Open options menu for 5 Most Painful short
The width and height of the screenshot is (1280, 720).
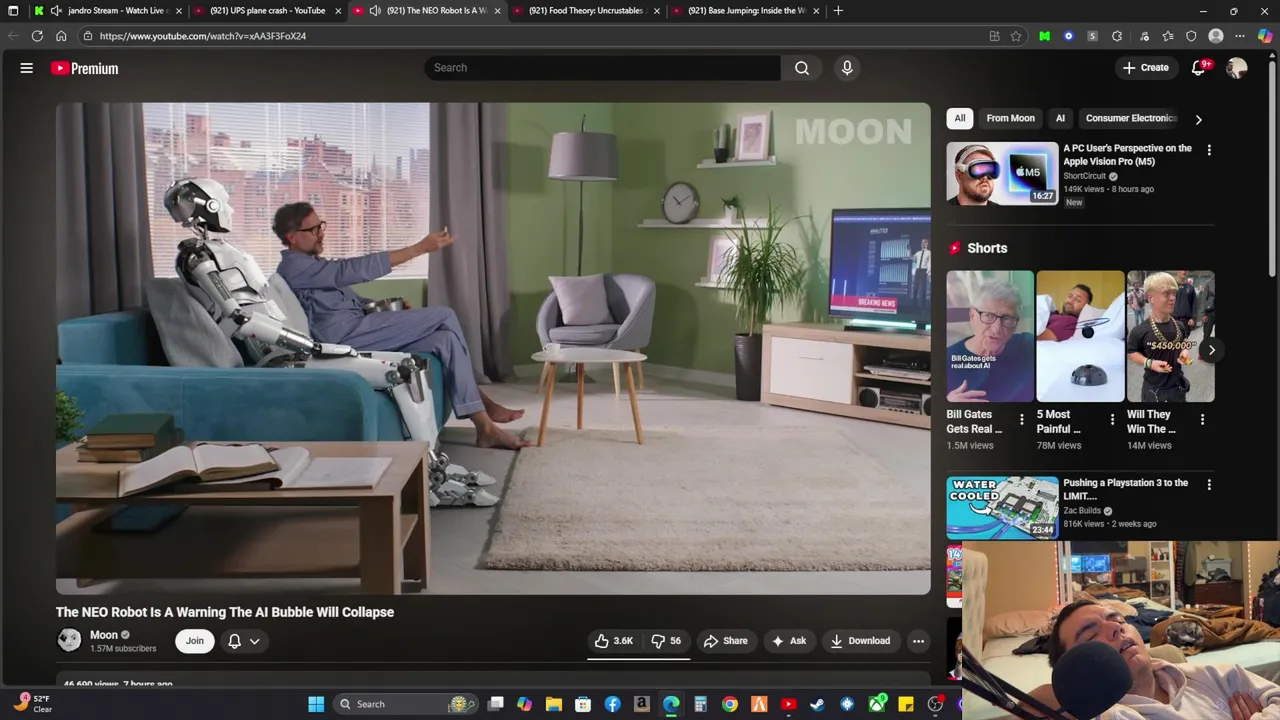[x=1112, y=419]
